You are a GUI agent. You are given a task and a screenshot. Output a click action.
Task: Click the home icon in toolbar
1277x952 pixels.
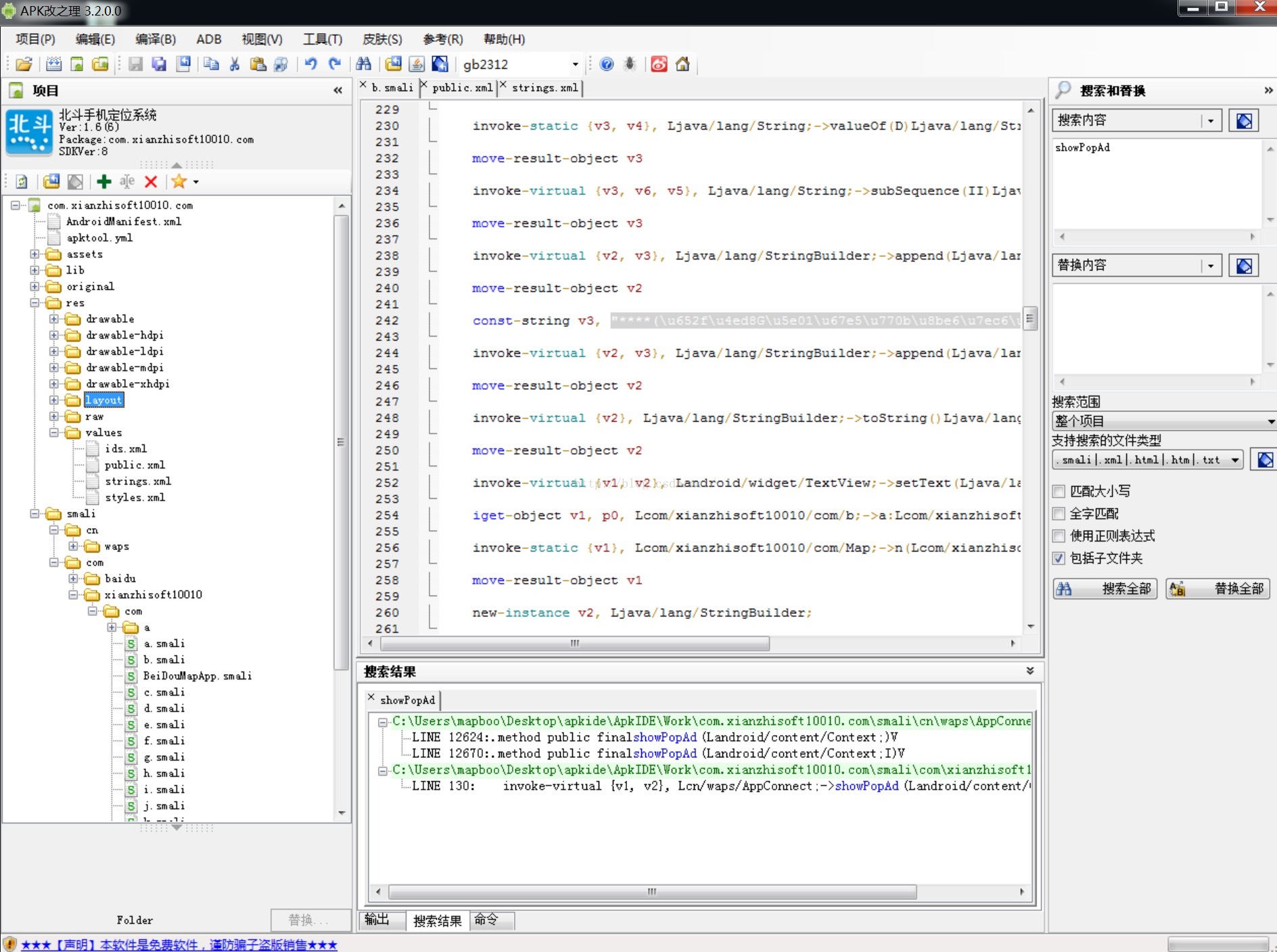[x=682, y=64]
